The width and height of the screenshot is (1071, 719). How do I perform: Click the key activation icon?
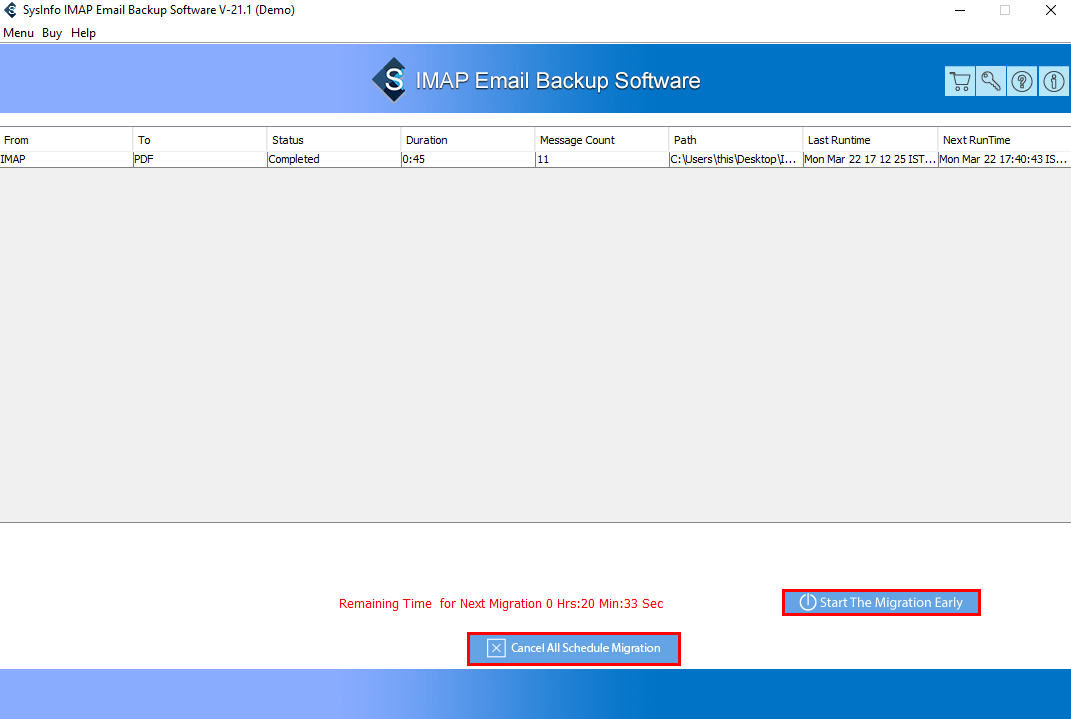(990, 81)
